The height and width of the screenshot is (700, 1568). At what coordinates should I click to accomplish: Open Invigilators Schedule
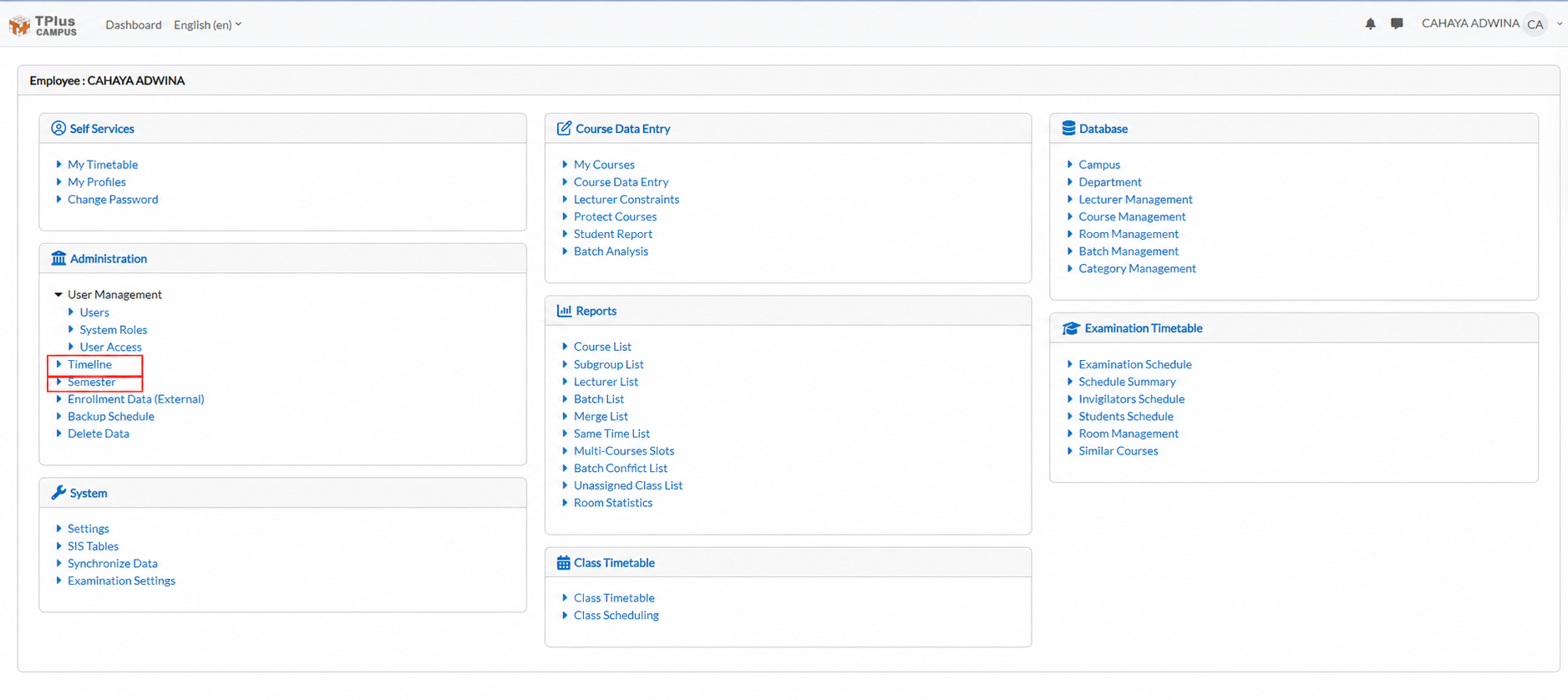[x=1131, y=398]
